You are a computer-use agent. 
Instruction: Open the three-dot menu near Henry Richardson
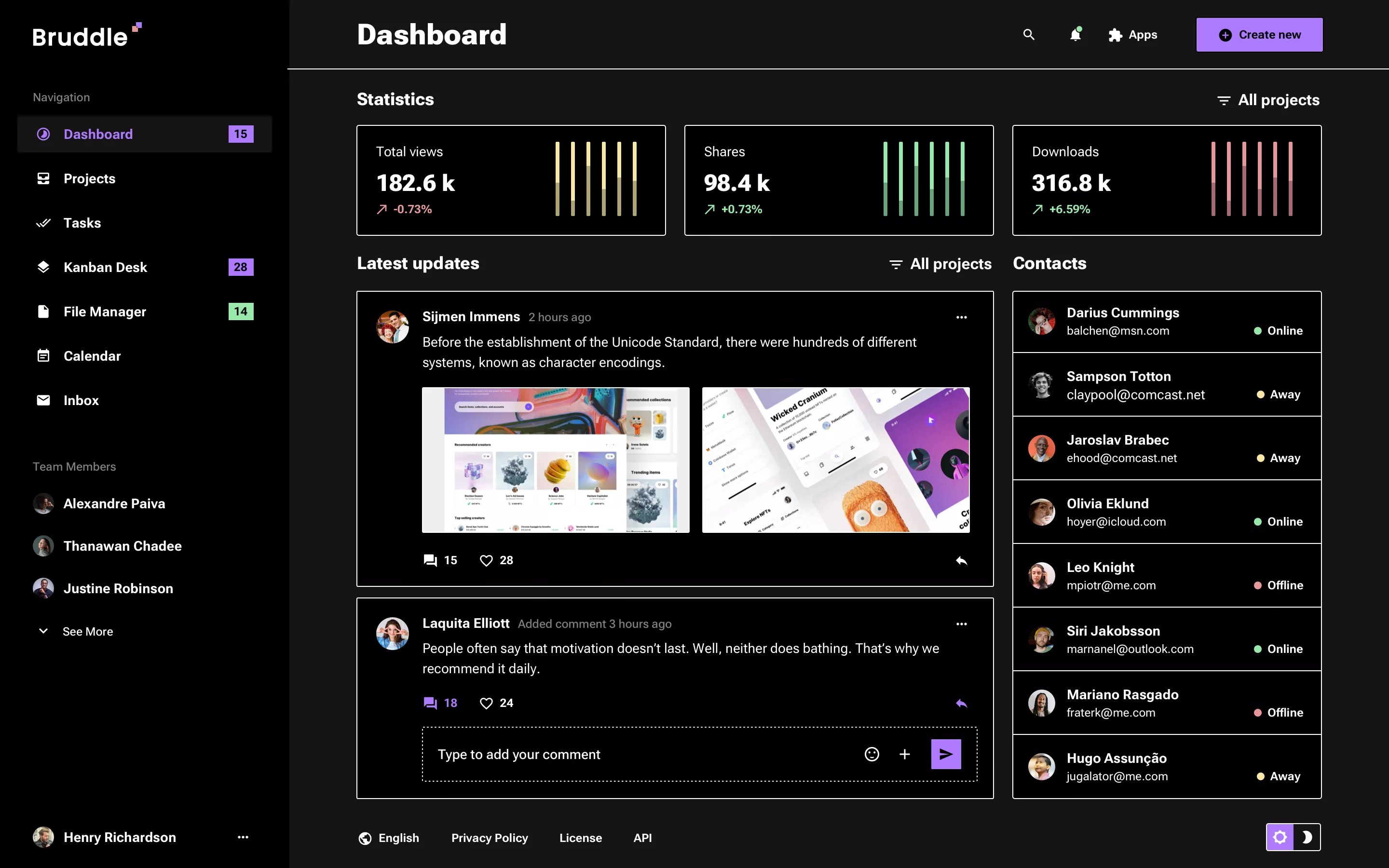(x=244, y=837)
